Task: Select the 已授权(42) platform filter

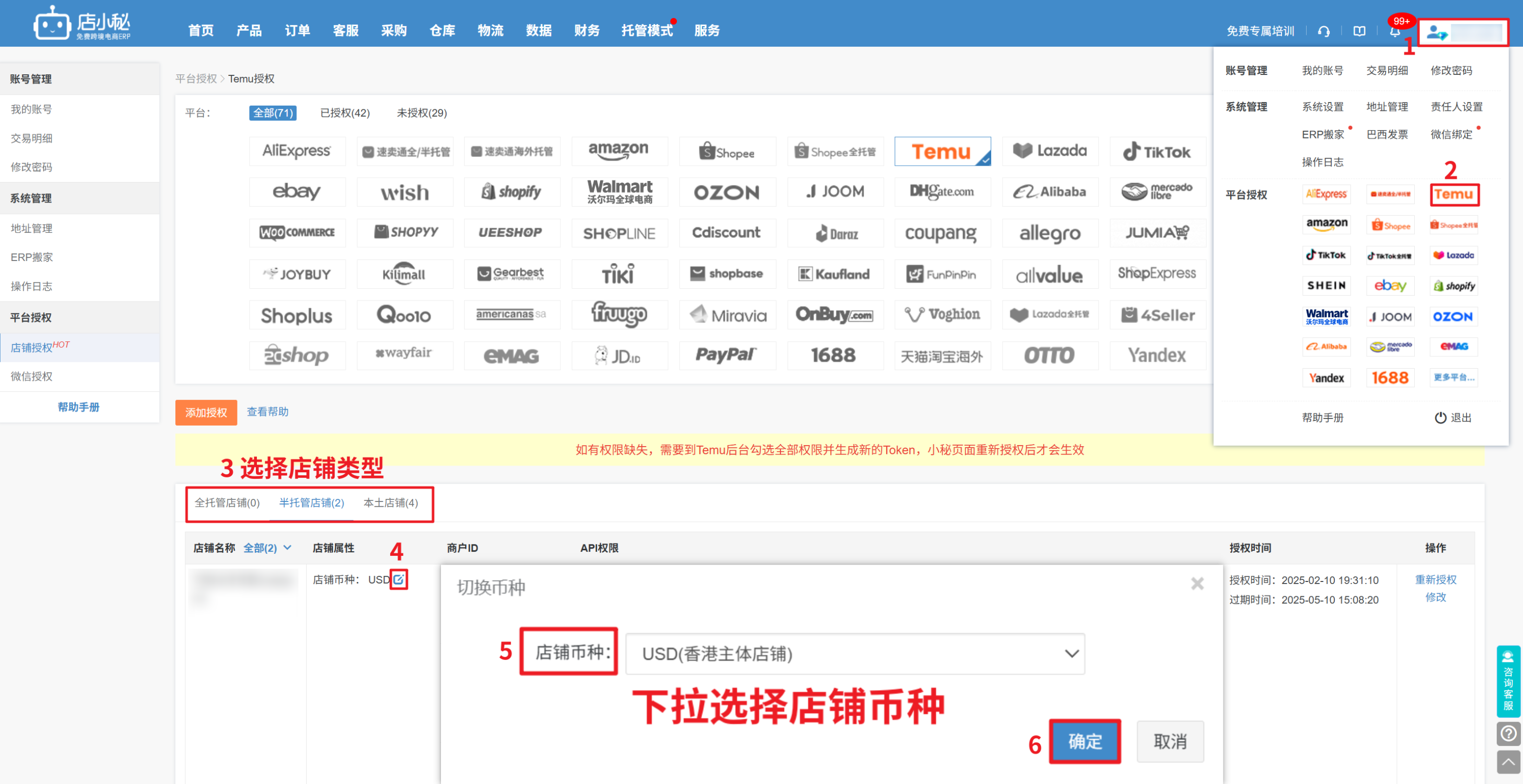Action: (345, 113)
